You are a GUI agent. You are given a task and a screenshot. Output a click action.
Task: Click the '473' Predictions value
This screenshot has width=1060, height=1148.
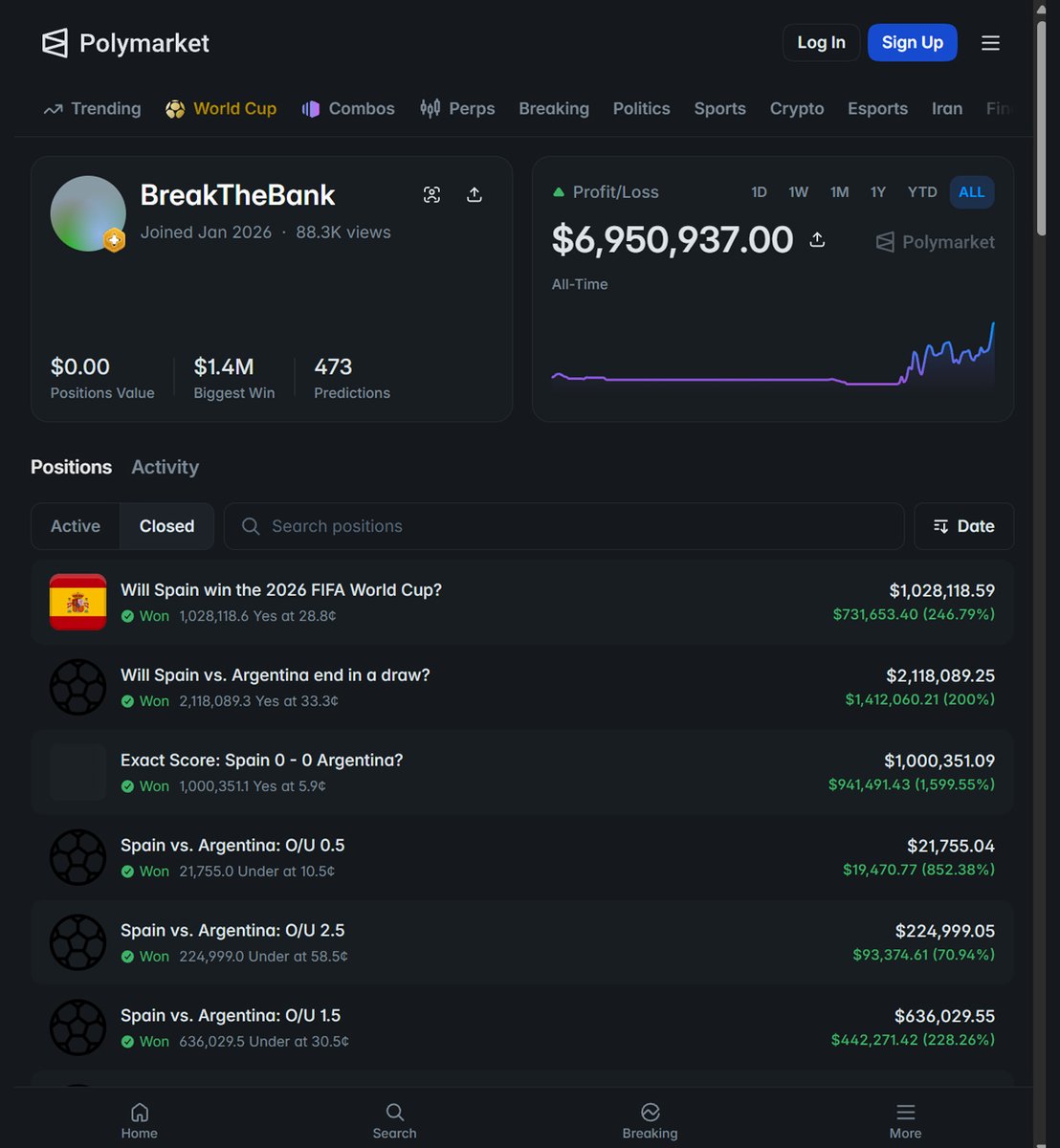[333, 366]
